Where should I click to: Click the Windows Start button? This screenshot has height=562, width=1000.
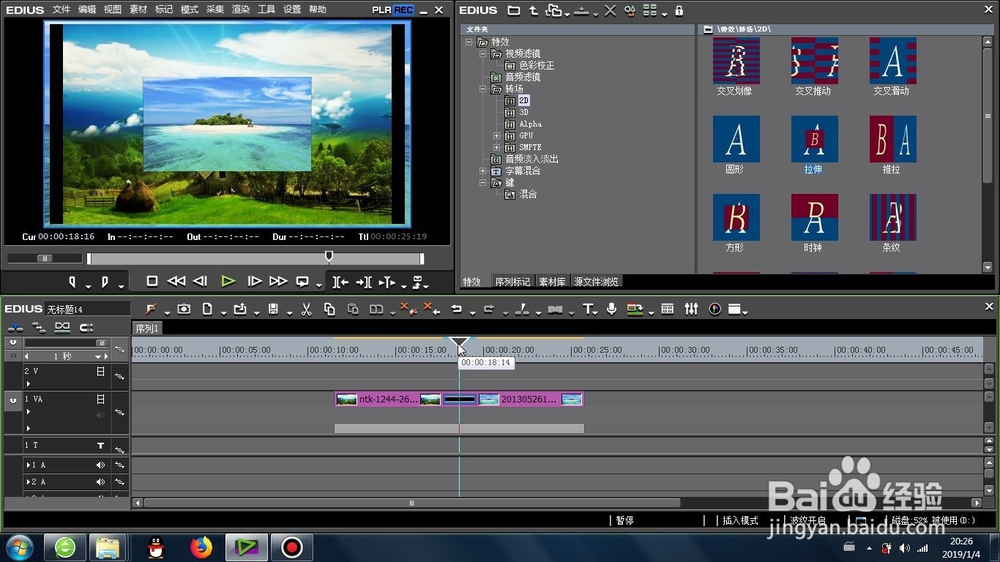tap(19, 547)
